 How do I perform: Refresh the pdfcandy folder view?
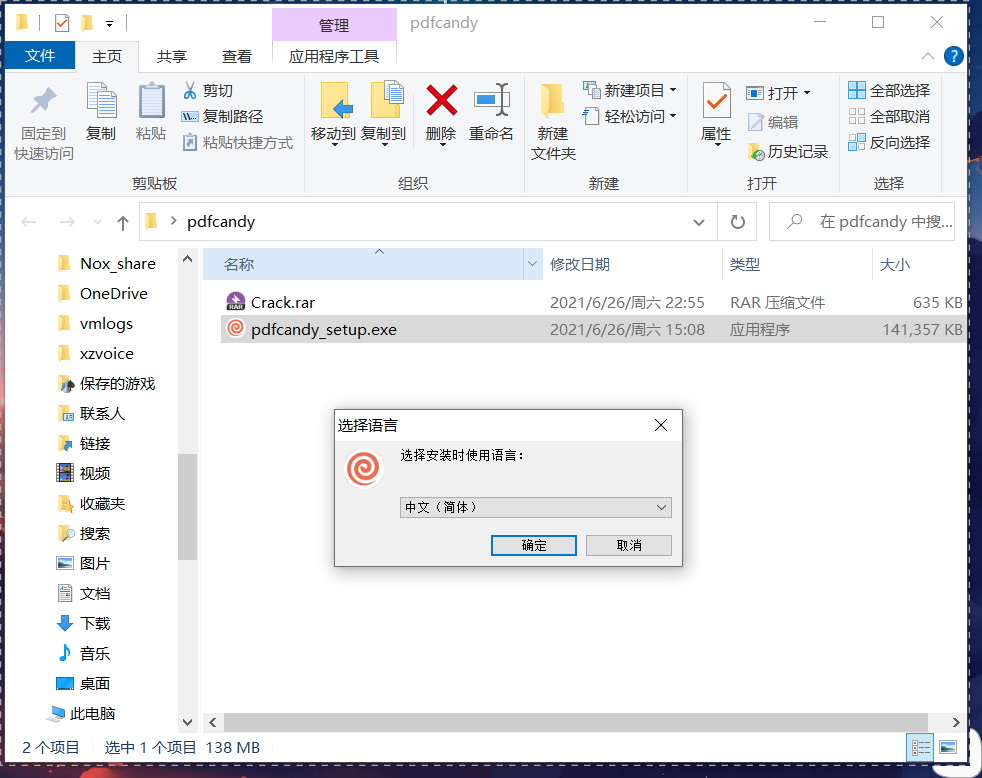tap(738, 222)
